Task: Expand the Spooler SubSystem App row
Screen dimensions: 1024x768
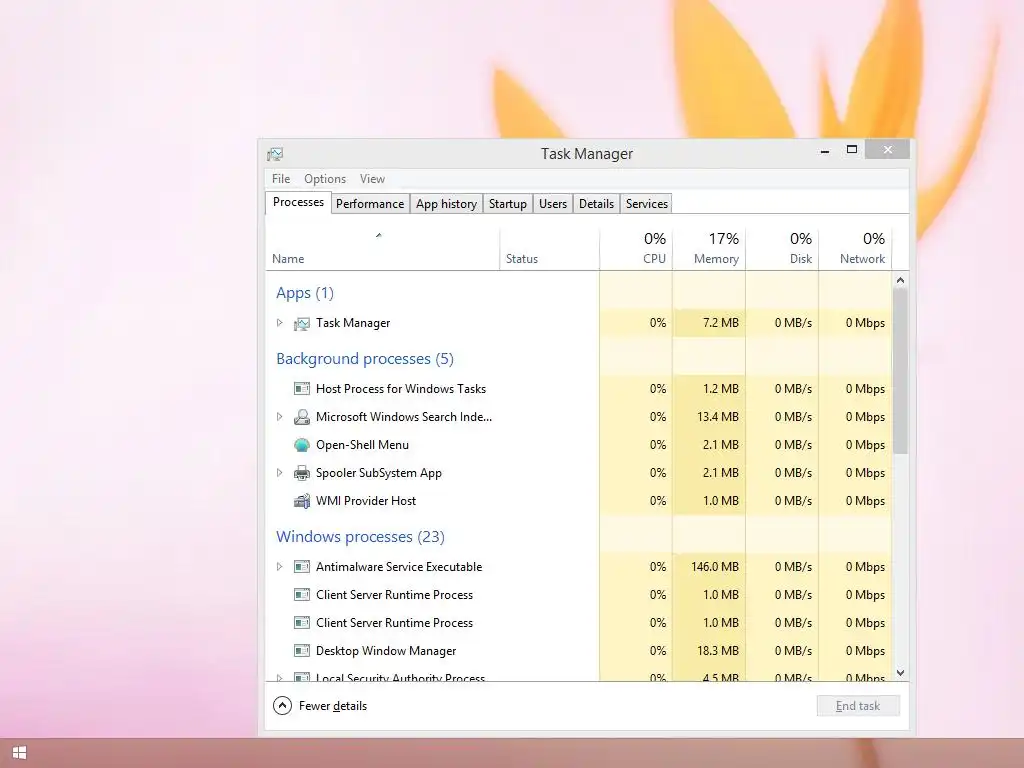Action: pos(280,473)
